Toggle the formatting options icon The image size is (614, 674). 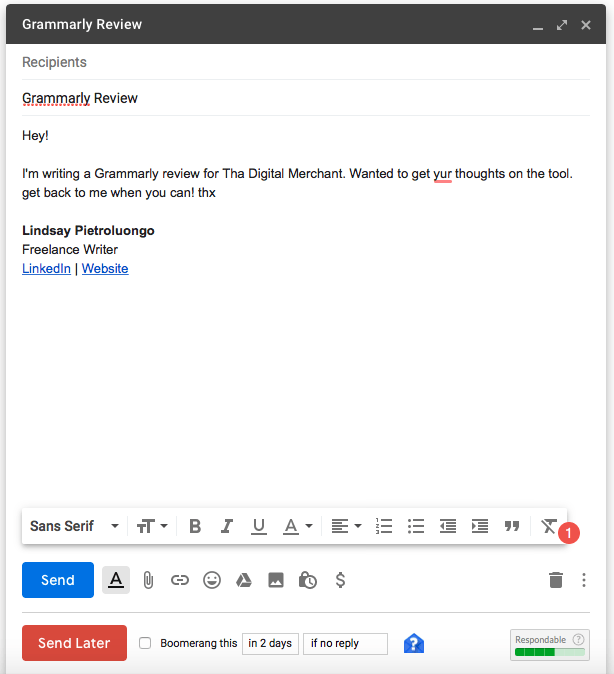[x=116, y=580]
